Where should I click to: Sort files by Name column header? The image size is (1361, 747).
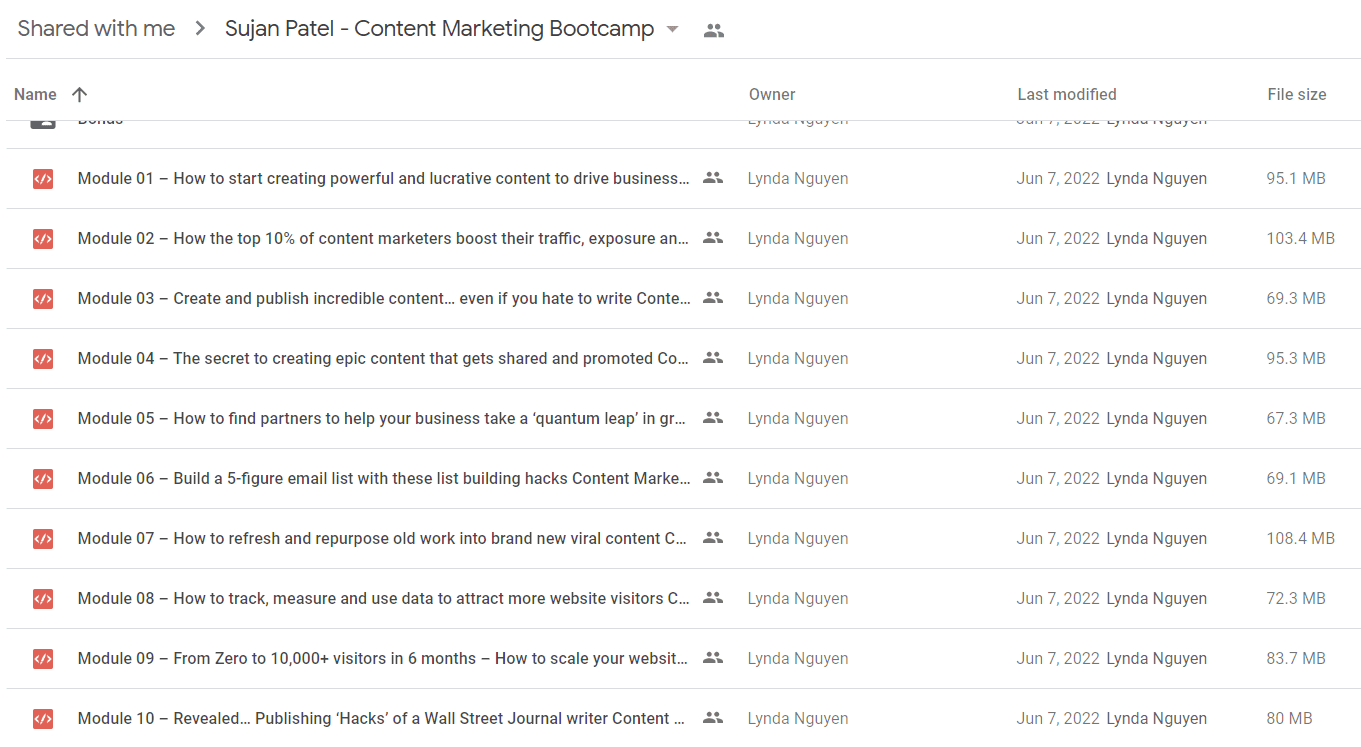(35, 94)
